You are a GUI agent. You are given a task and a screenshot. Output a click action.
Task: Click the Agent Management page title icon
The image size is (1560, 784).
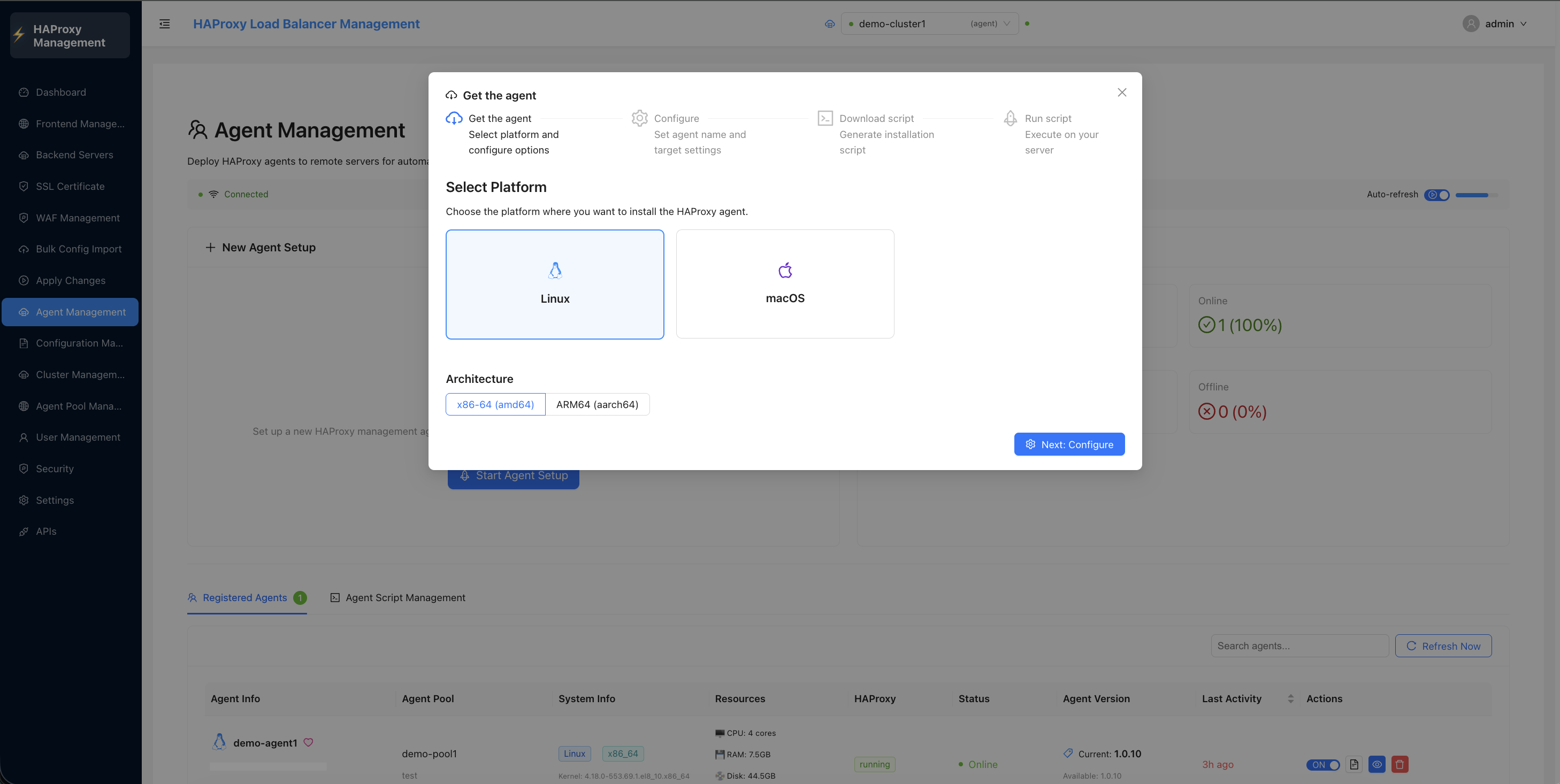pos(197,129)
